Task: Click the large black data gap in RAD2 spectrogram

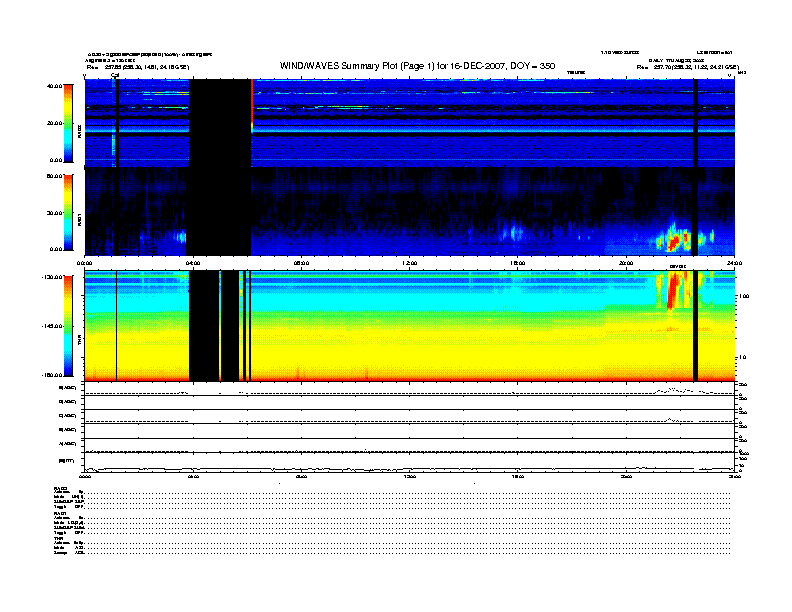Action: (x=220, y=123)
